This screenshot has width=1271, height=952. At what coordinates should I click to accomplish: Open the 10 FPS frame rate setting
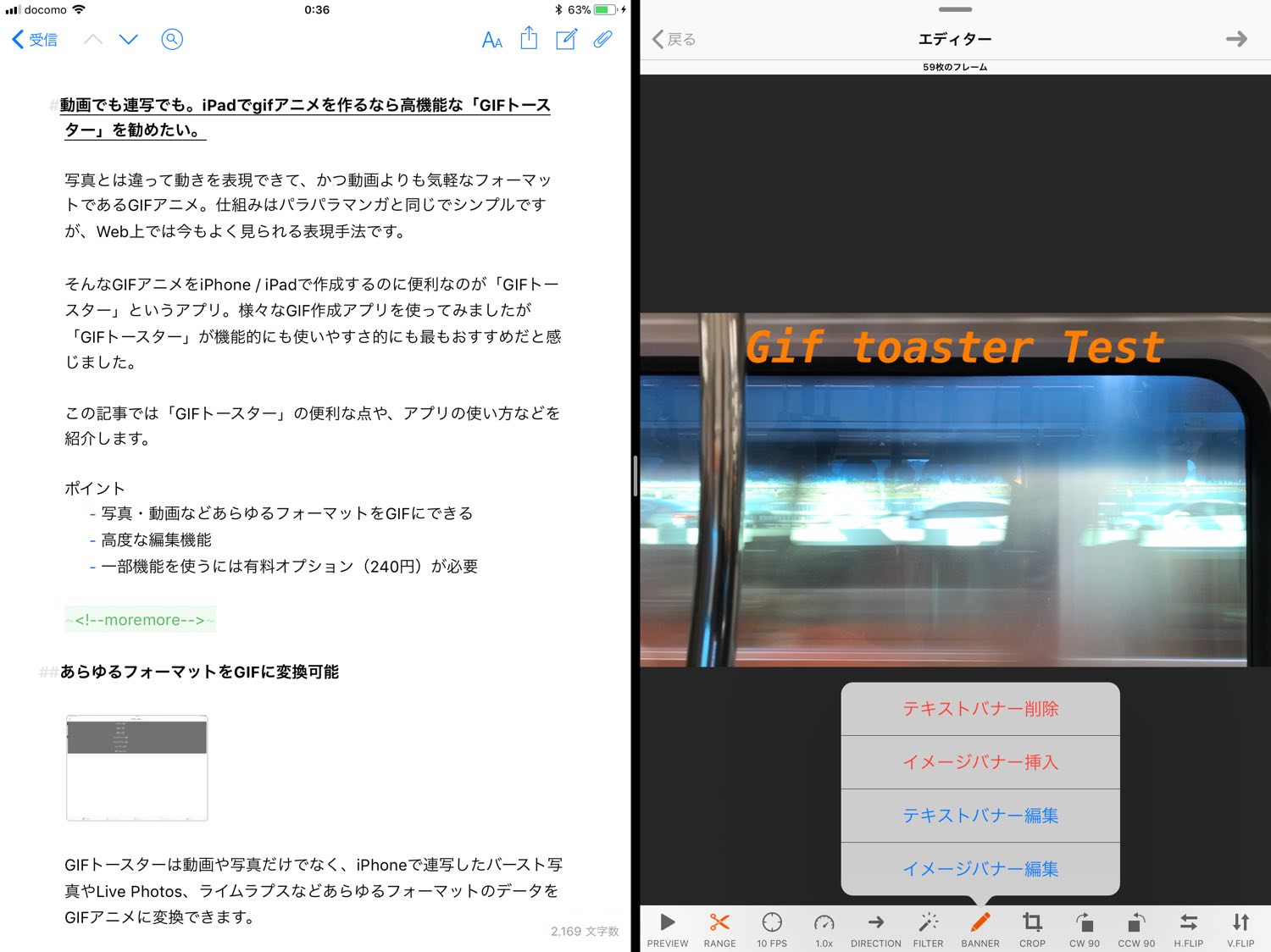click(x=772, y=929)
